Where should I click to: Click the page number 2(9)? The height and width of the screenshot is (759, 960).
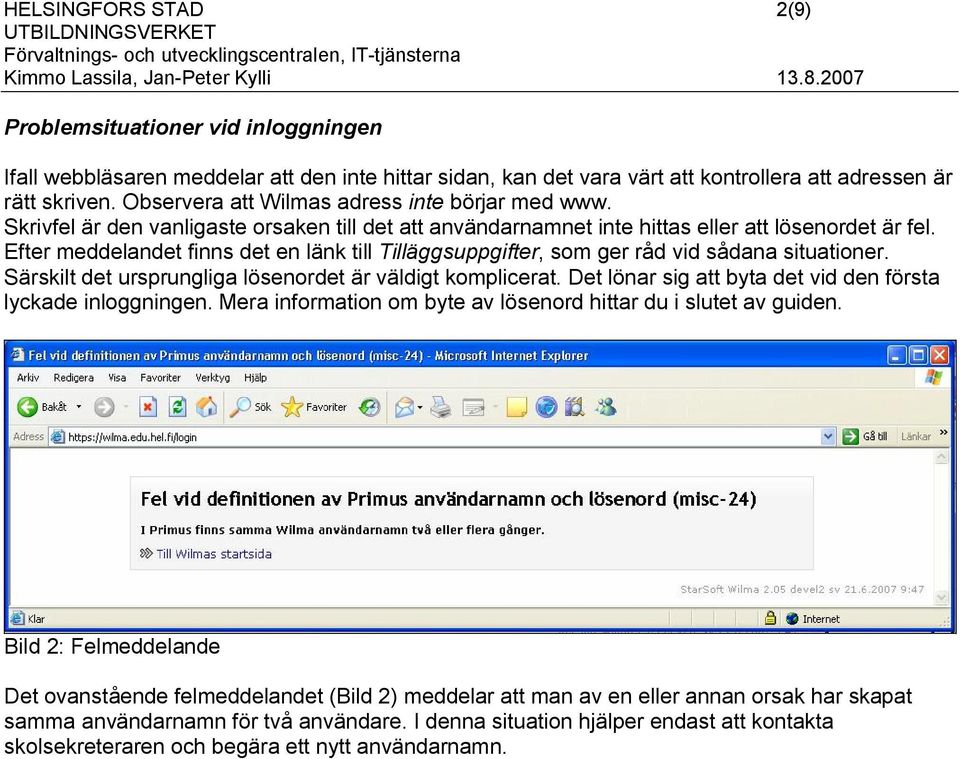pyautogui.click(x=793, y=10)
